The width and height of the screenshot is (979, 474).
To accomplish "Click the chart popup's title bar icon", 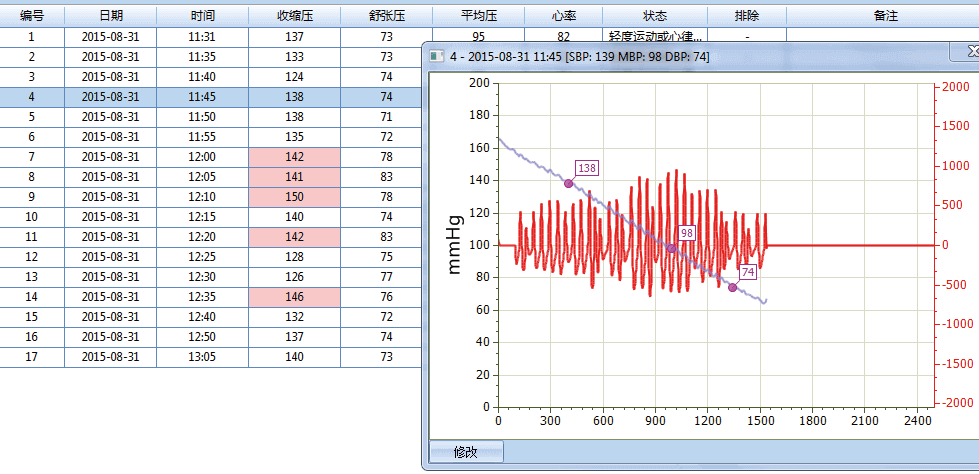I will tap(435, 57).
